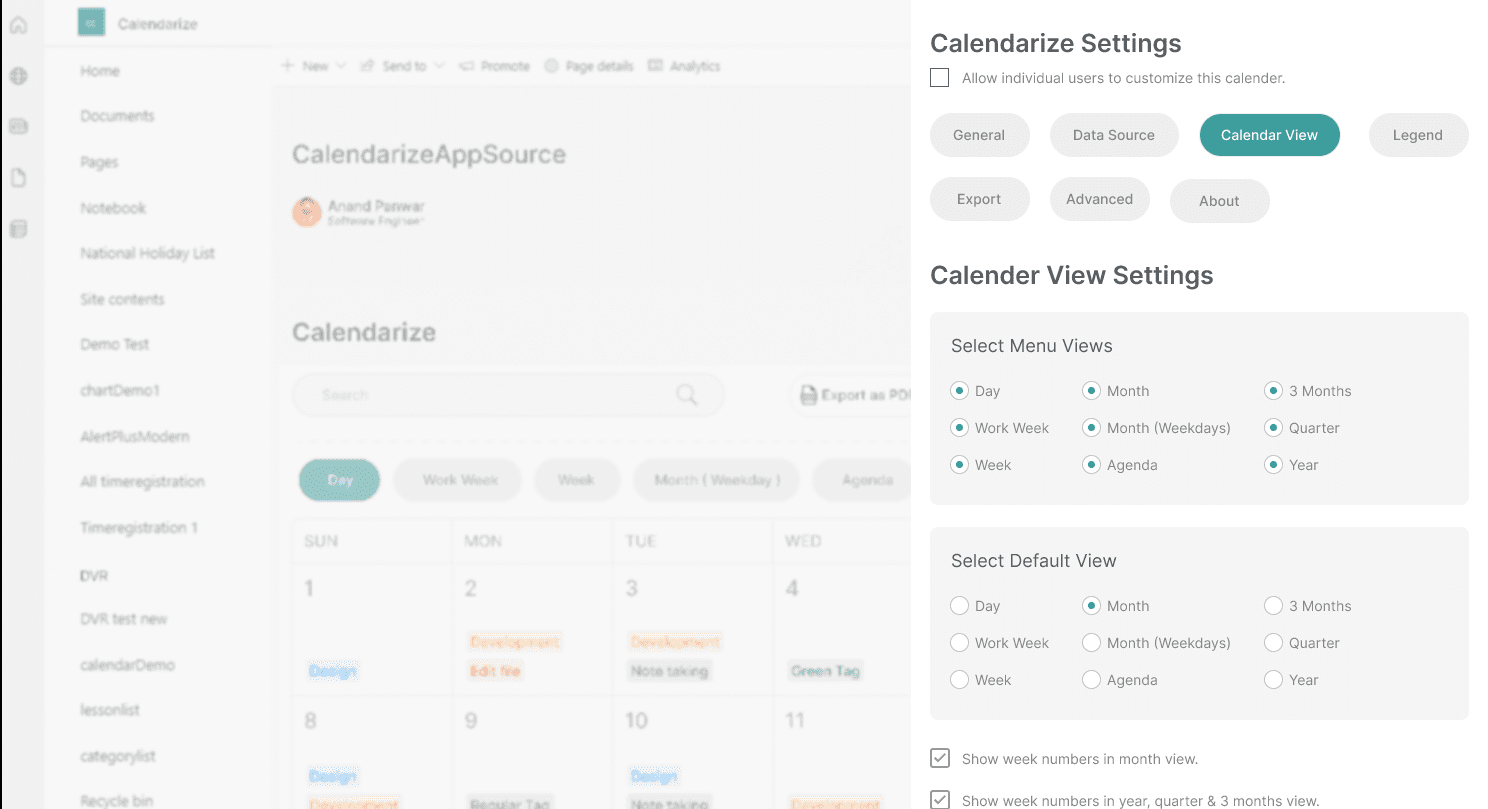Image resolution: width=1488 pixels, height=809 pixels.
Task: Uncheck Show week numbers in month view
Action: coord(940,758)
